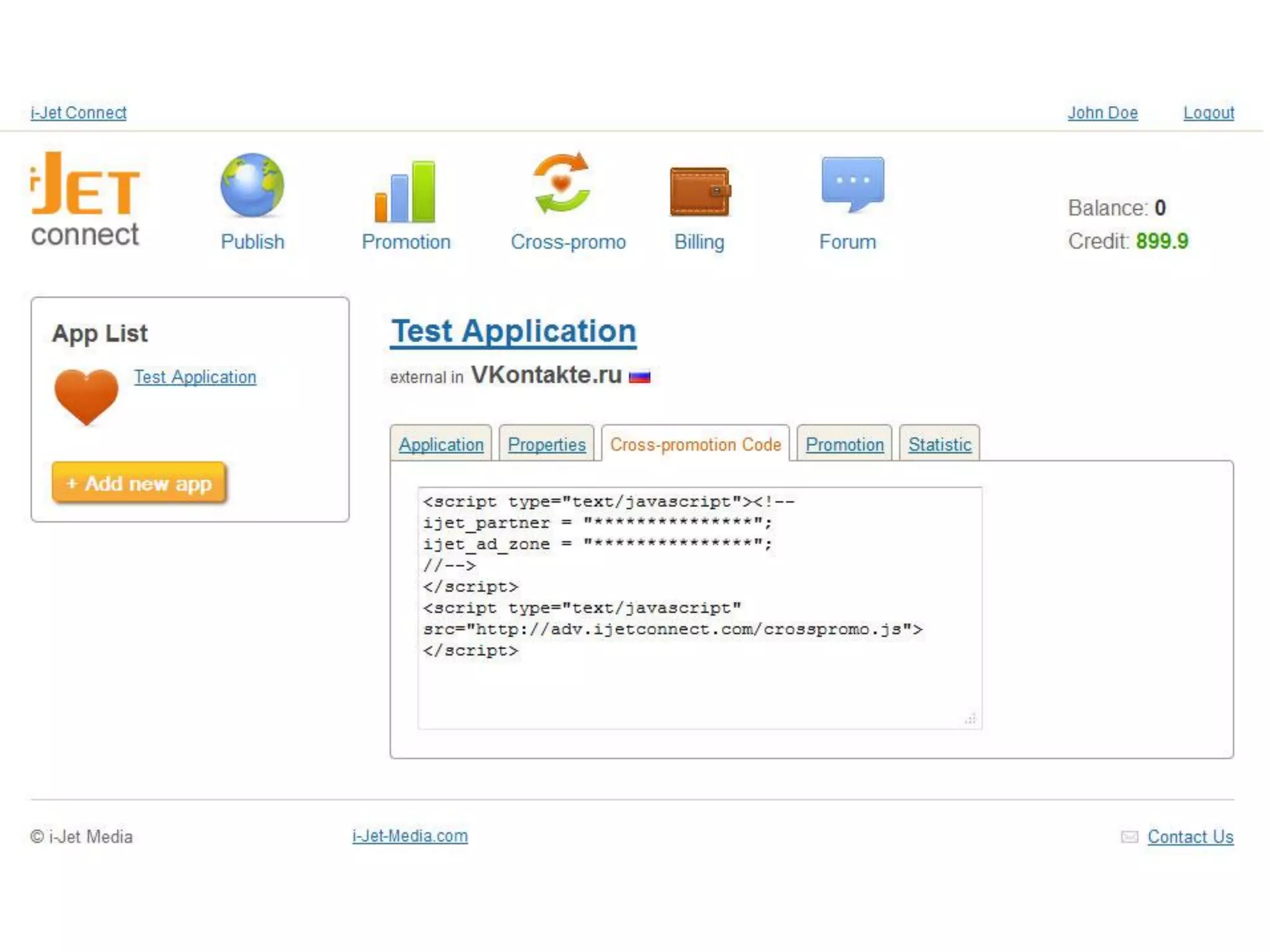Click the Forum speech bubble icon

(x=852, y=183)
